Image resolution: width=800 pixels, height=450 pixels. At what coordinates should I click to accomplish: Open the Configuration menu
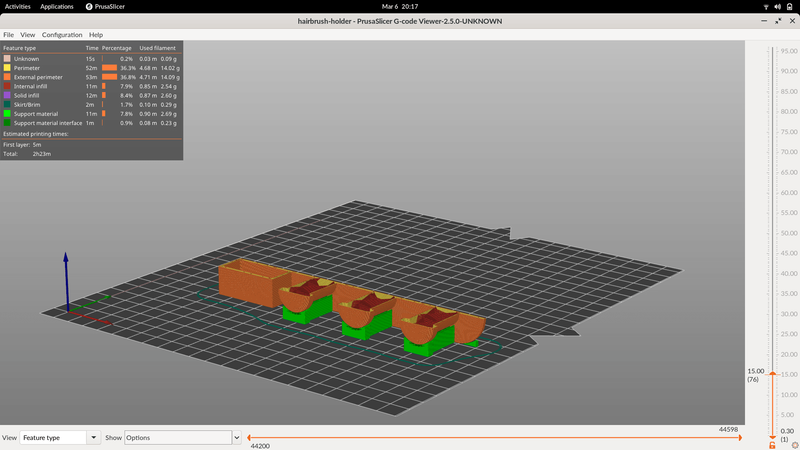(62, 35)
